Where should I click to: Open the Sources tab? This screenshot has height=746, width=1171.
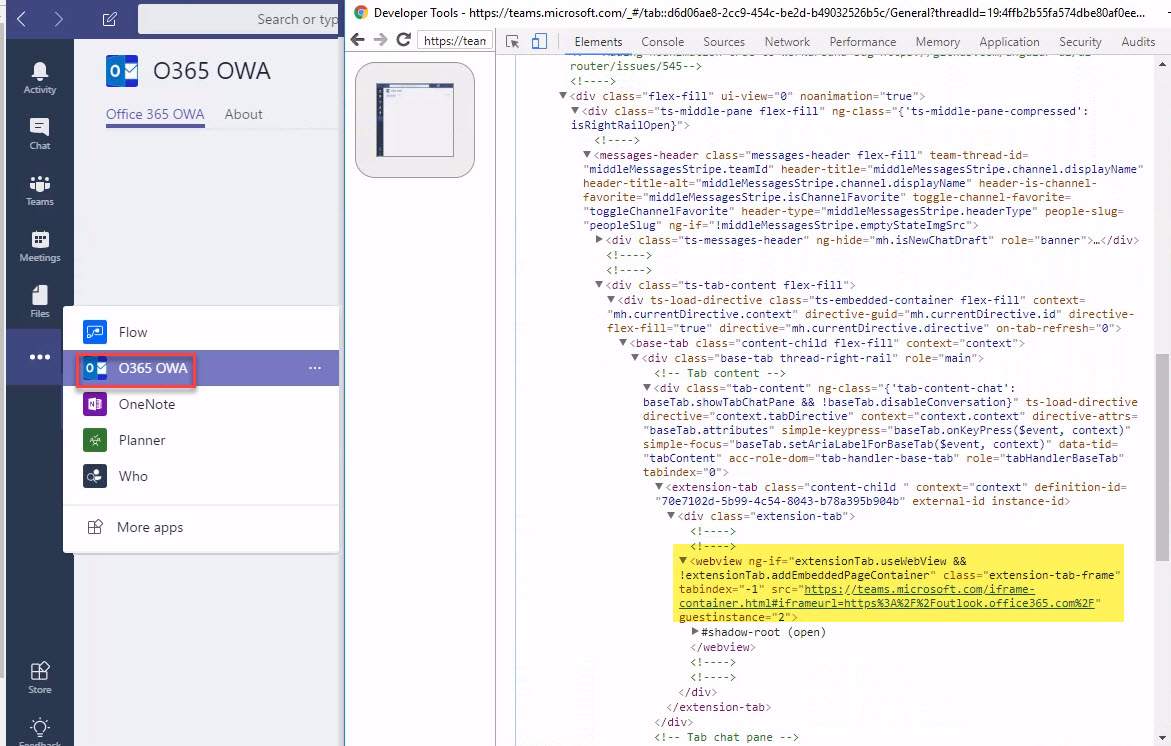click(724, 42)
